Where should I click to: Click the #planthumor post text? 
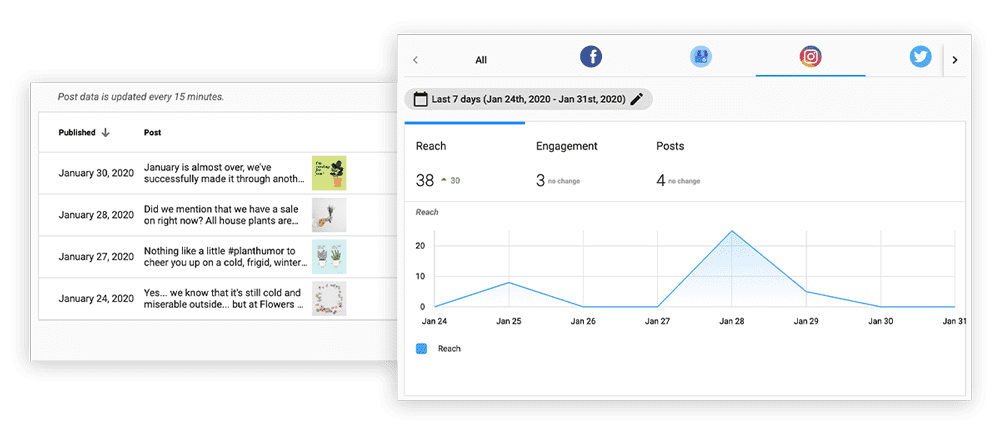(x=222, y=256)
